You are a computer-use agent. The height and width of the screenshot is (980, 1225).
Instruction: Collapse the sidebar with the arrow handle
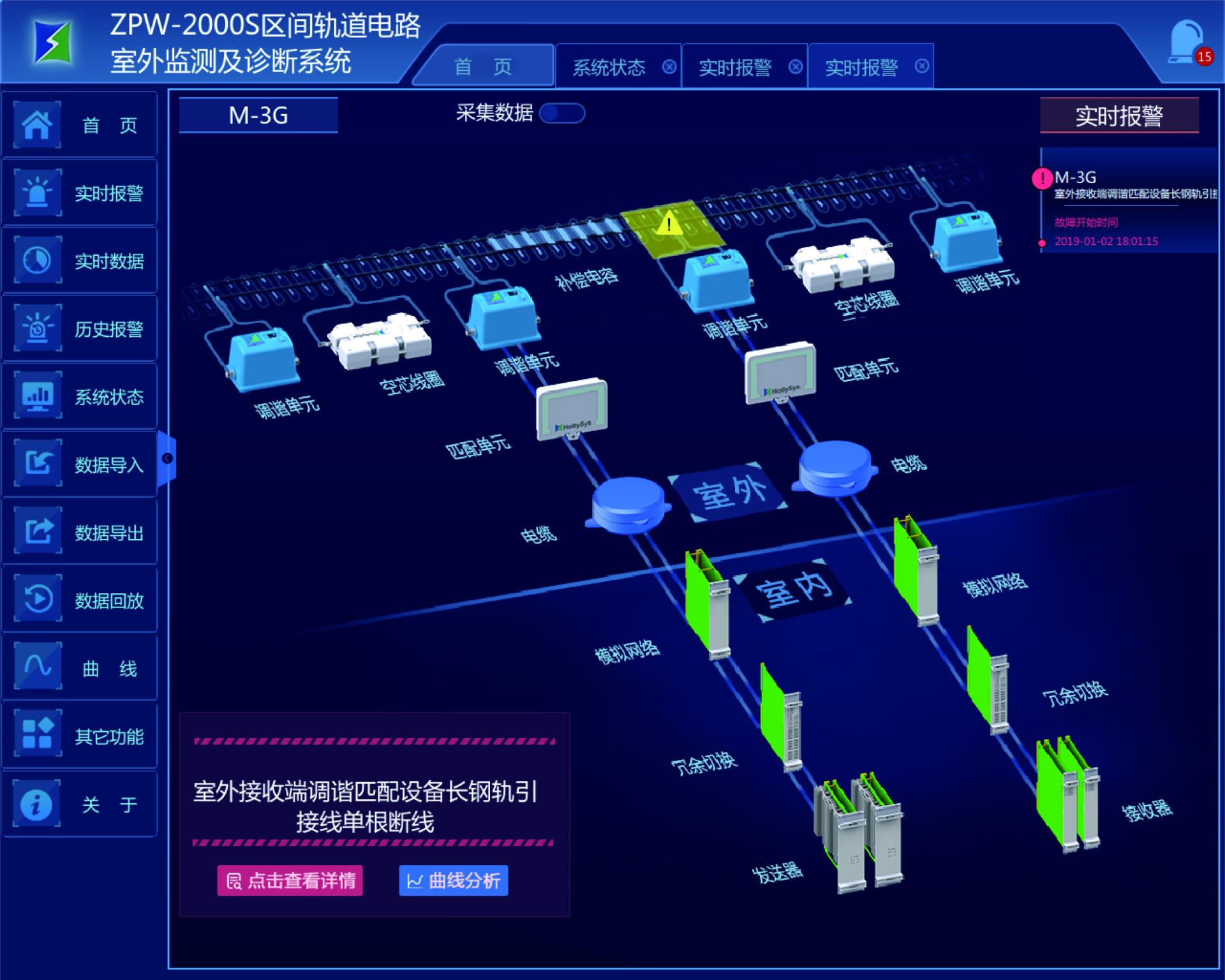pyautogui.click(x=167, y=458)
